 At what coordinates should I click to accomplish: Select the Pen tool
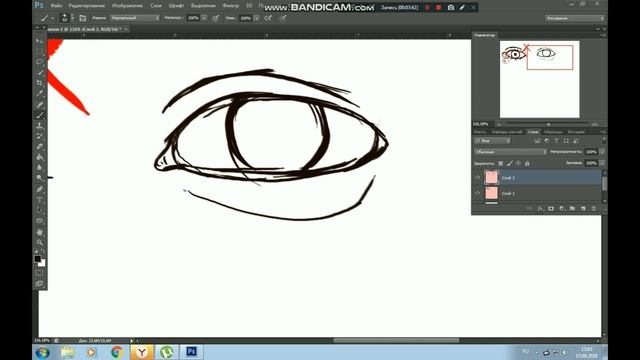pyautogui.click(x=40, y=189)
